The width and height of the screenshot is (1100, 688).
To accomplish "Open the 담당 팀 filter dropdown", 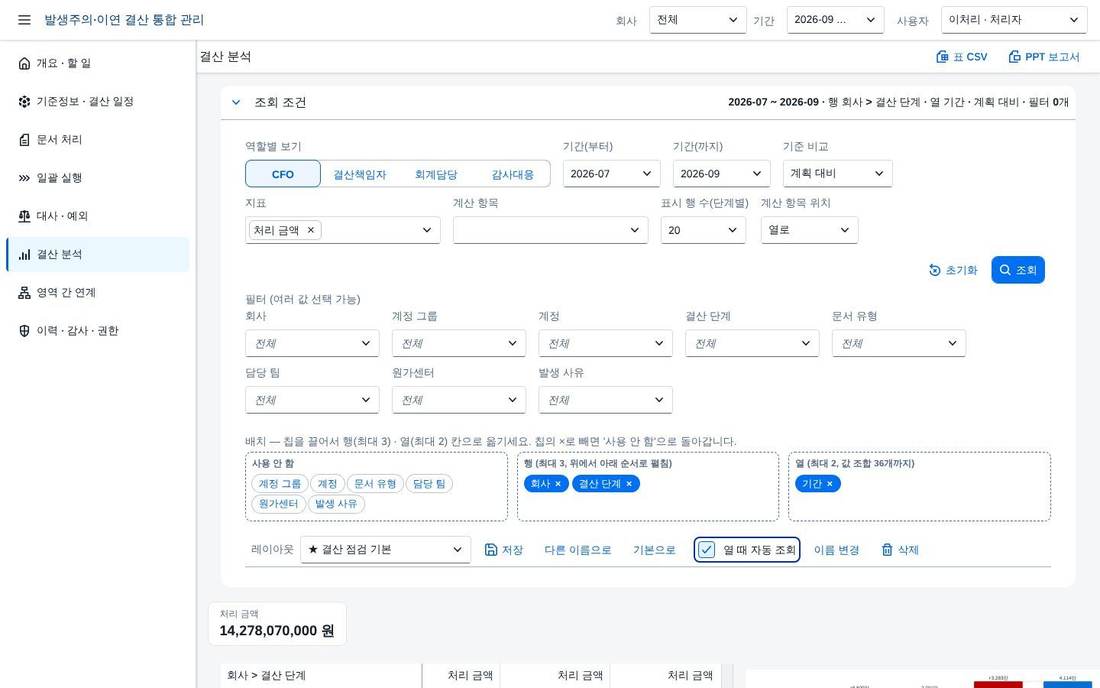I will pos(312,400).
